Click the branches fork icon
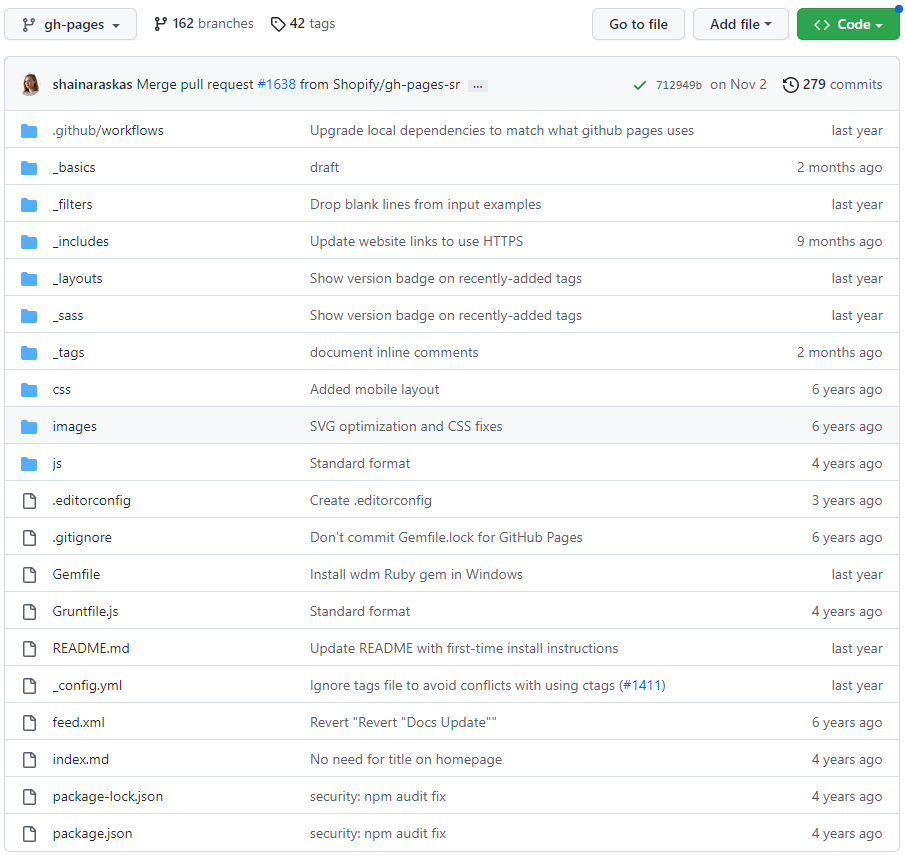The width and height of the screenshot is (905, 855). click(x=161, y=24)
